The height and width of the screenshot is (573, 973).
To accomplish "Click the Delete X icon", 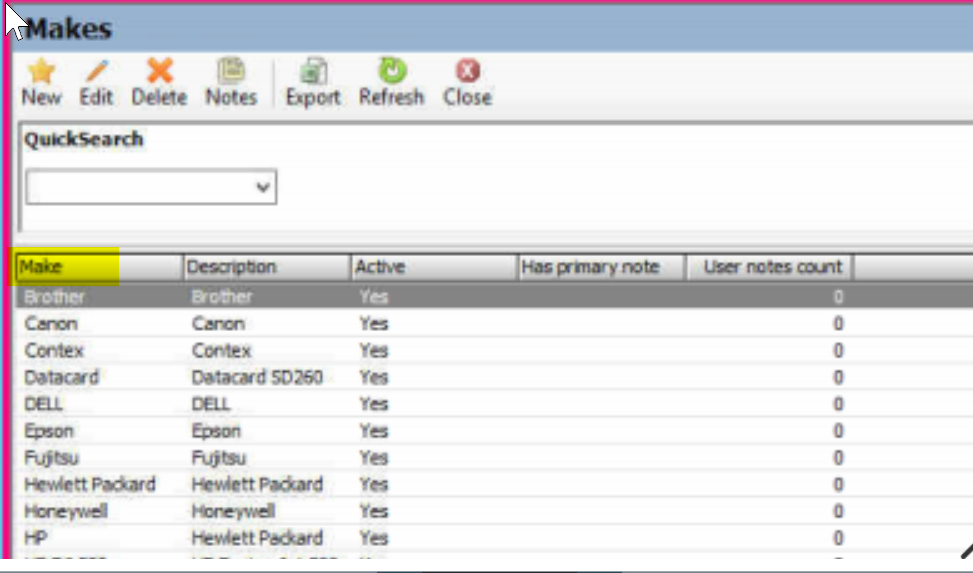I will [x=159, y=71].
